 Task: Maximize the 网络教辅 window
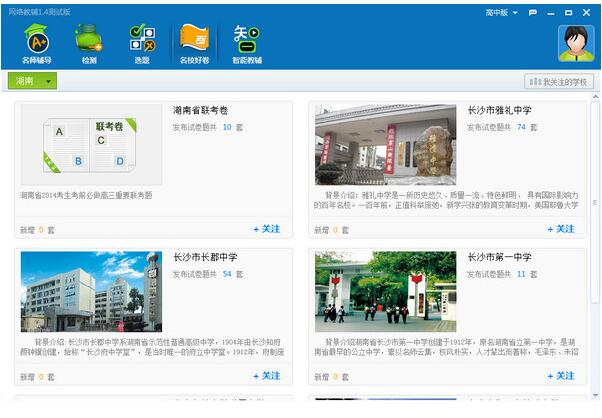click(x=569, y=13)
